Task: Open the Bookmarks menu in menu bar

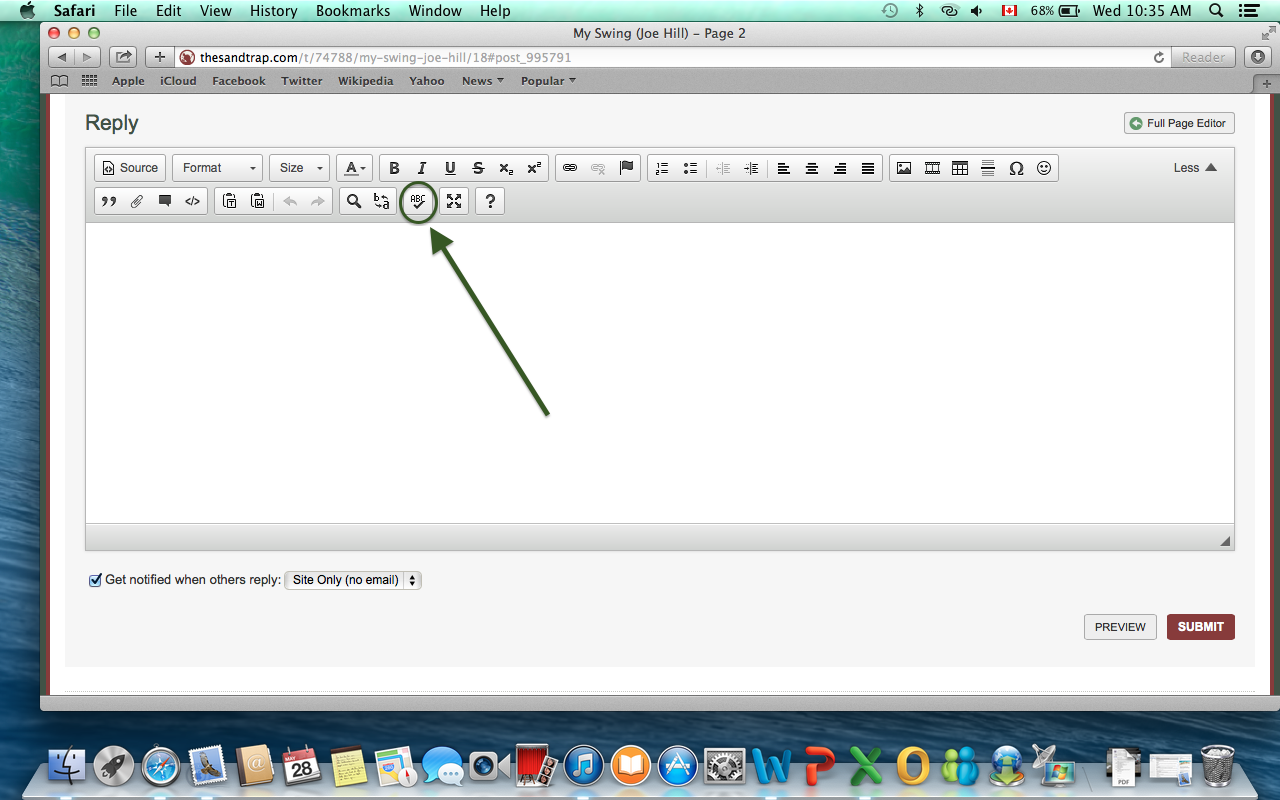Action: 353,11
